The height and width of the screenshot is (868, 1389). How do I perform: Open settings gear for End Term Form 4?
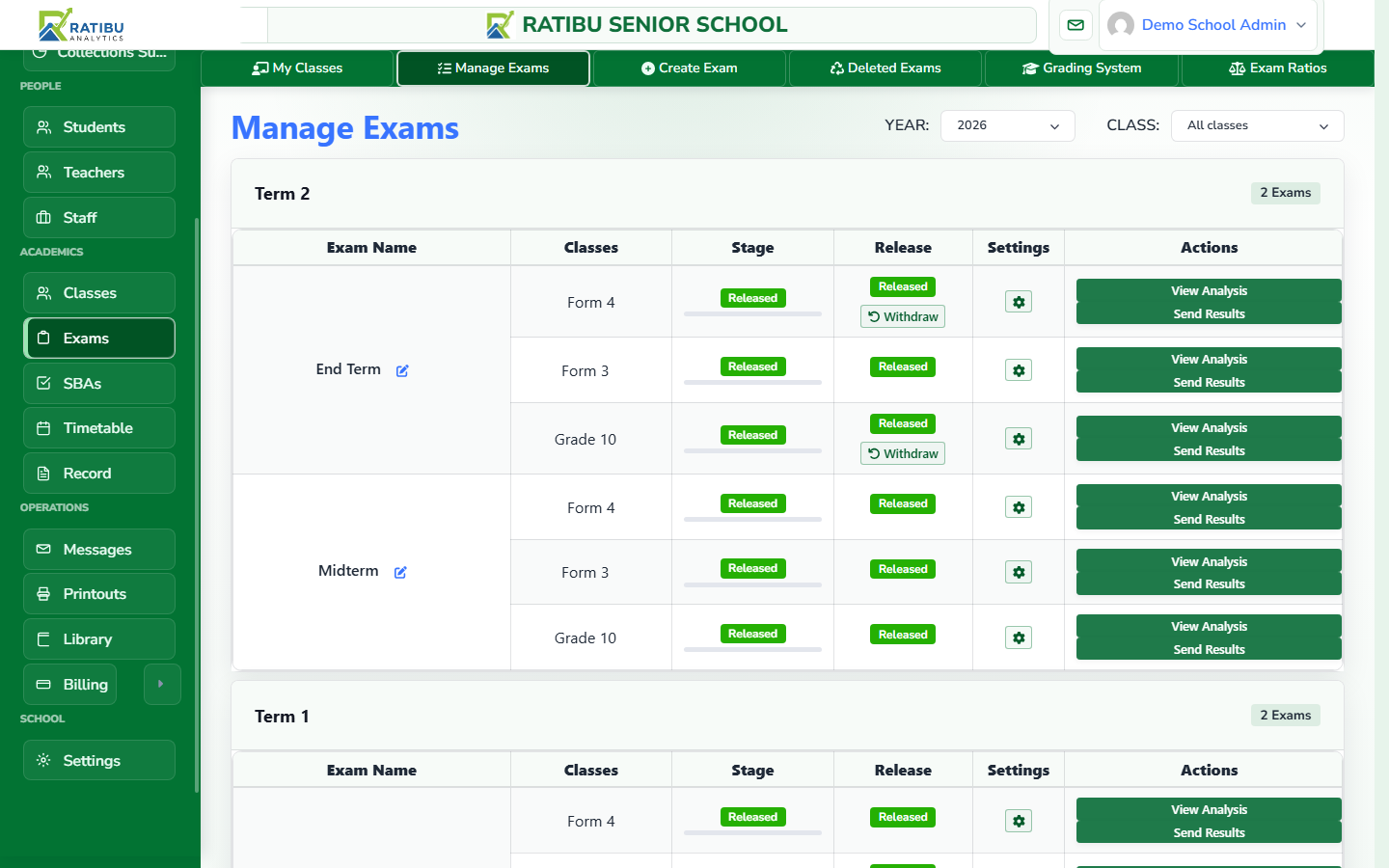(x=1019, y=302)
